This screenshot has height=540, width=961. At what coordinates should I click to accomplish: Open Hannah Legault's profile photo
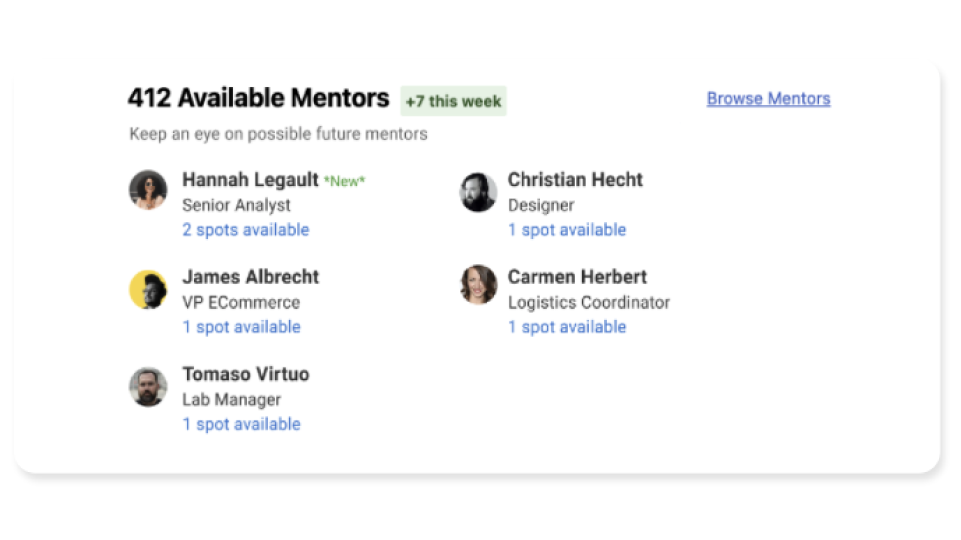click(x=148, y=190)
